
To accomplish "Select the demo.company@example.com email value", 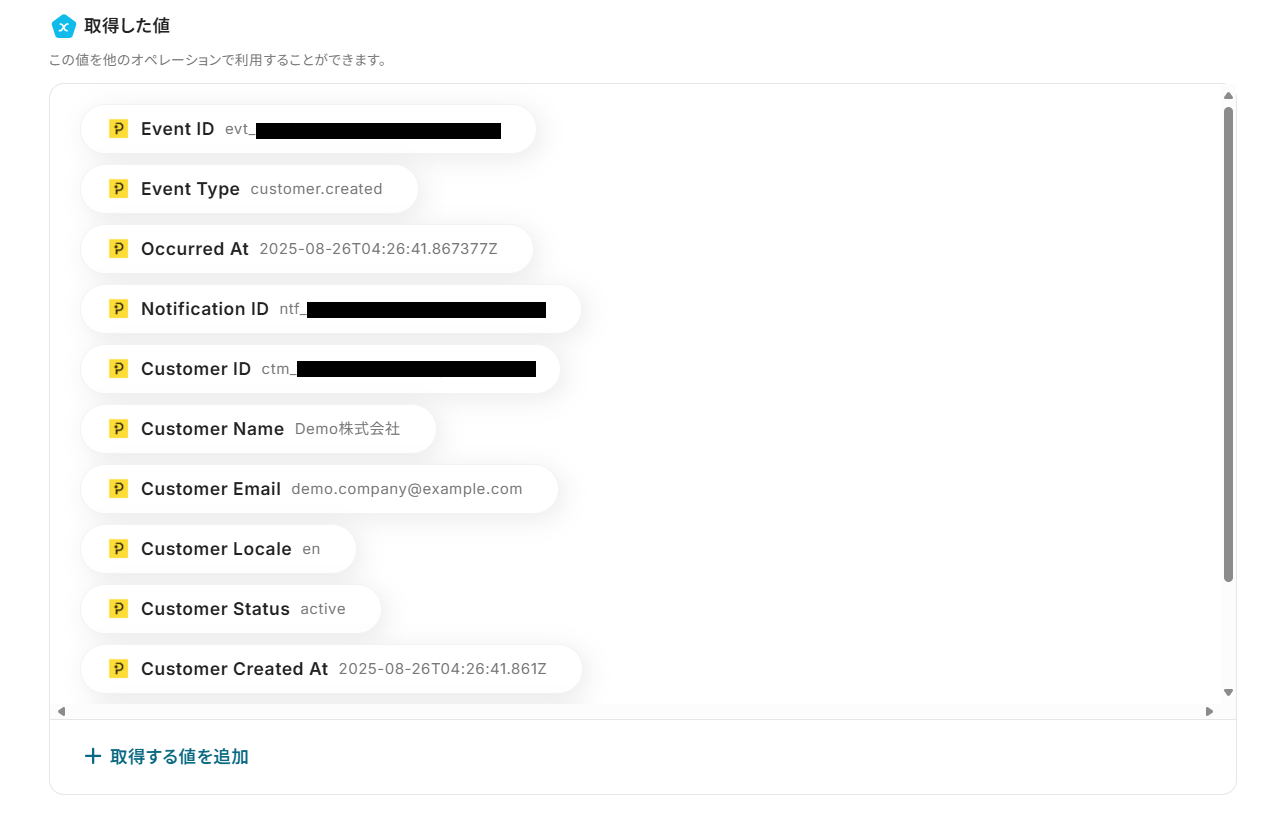I will pyautogui.click(x=407, y=489).
